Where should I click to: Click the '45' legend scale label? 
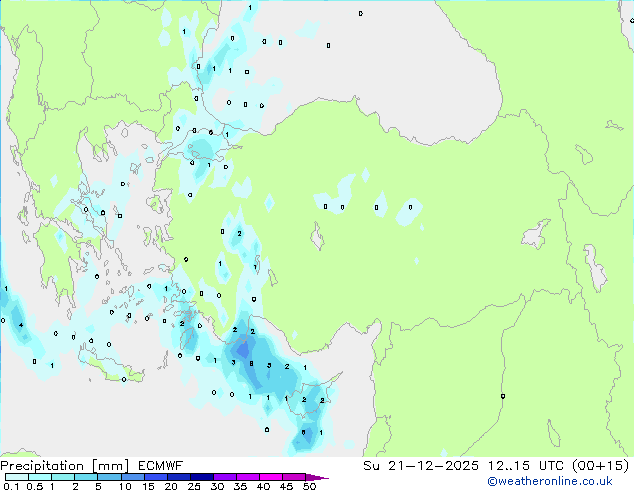pos(286,486)
